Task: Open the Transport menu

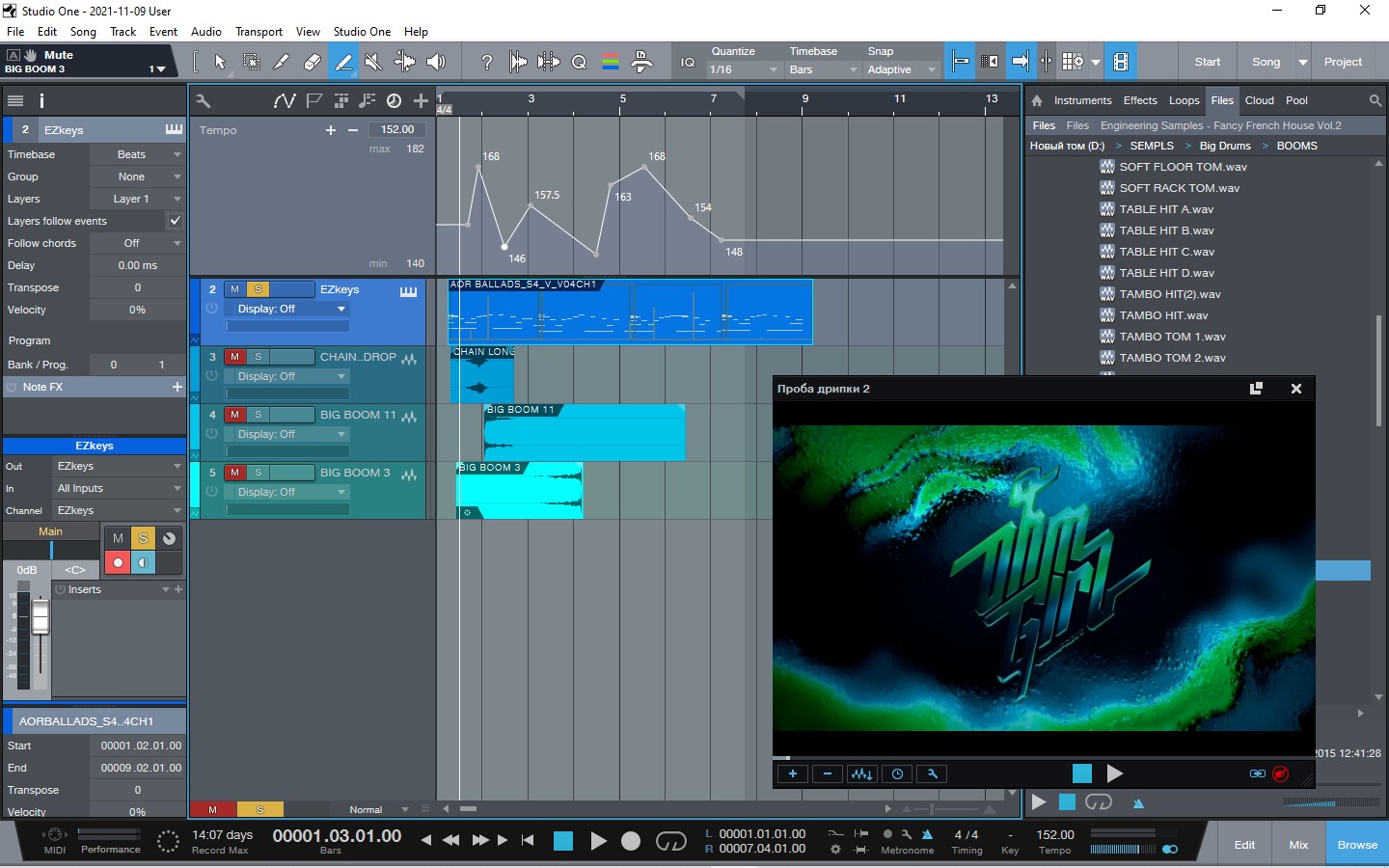Action: (x=259, y=31)
